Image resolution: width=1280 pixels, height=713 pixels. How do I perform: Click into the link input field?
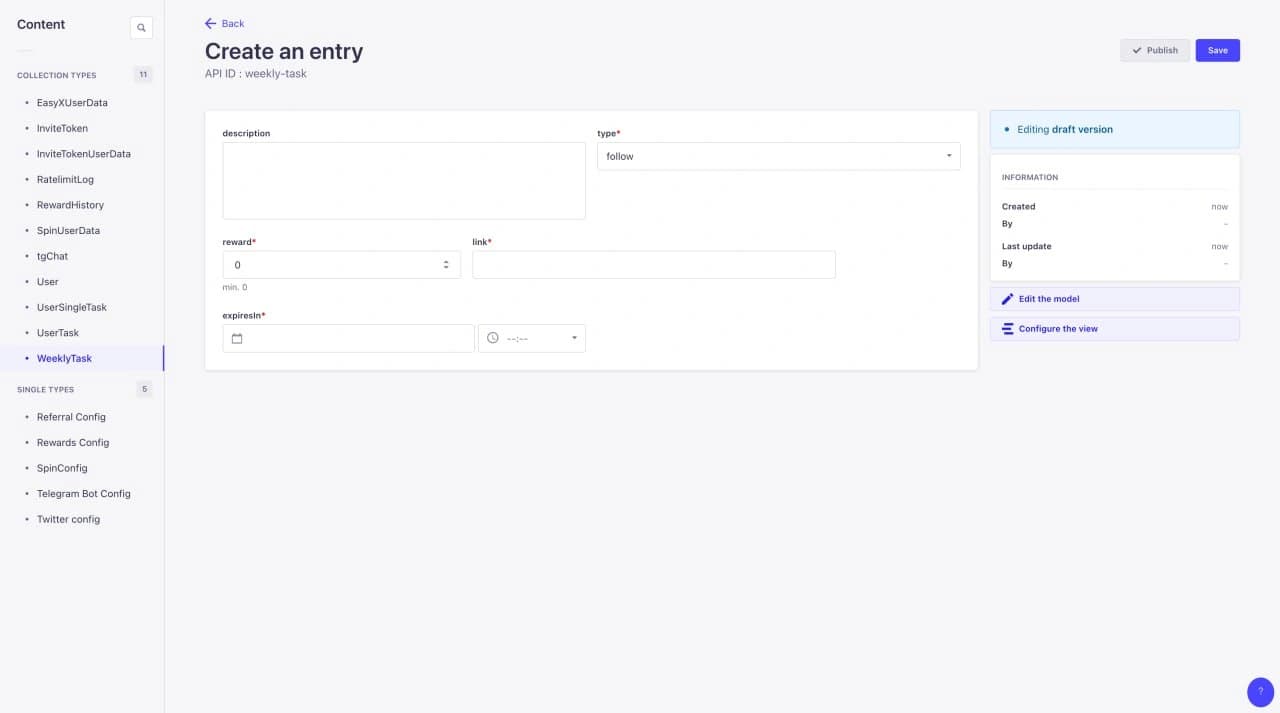pos(653,265)
